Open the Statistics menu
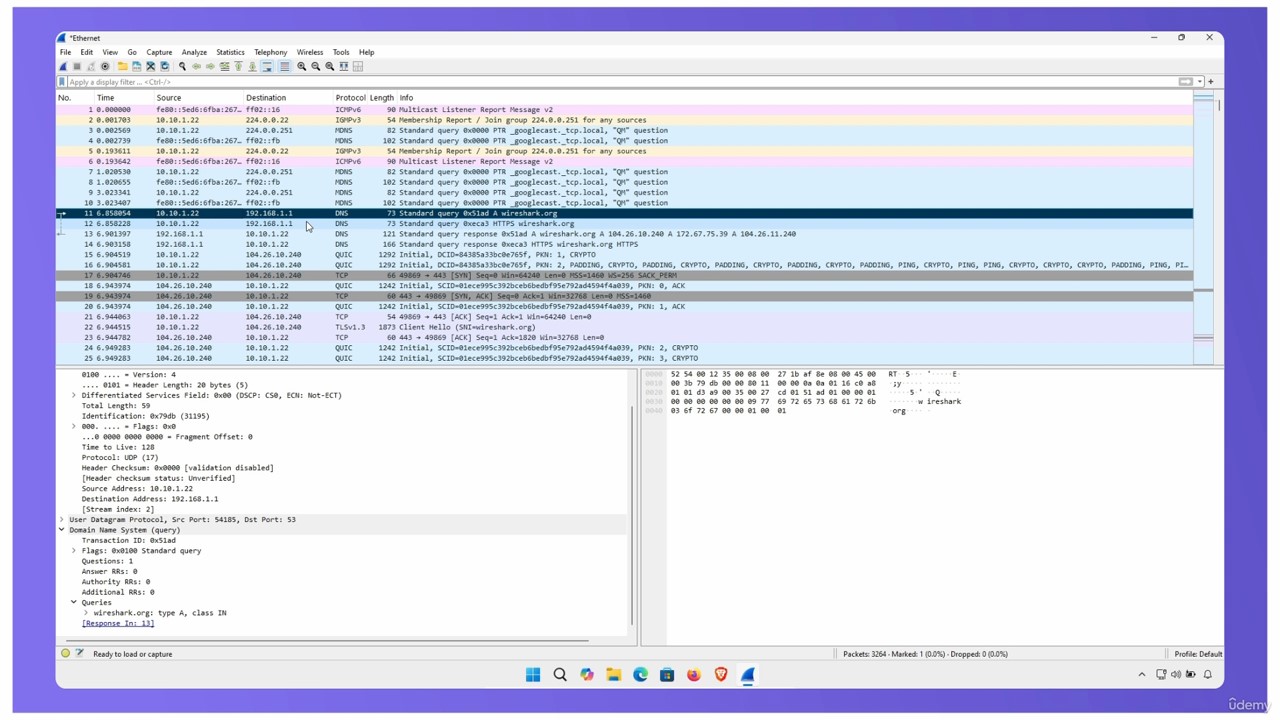The height and width of the screenshot is (720, 1280). (230, 52)
